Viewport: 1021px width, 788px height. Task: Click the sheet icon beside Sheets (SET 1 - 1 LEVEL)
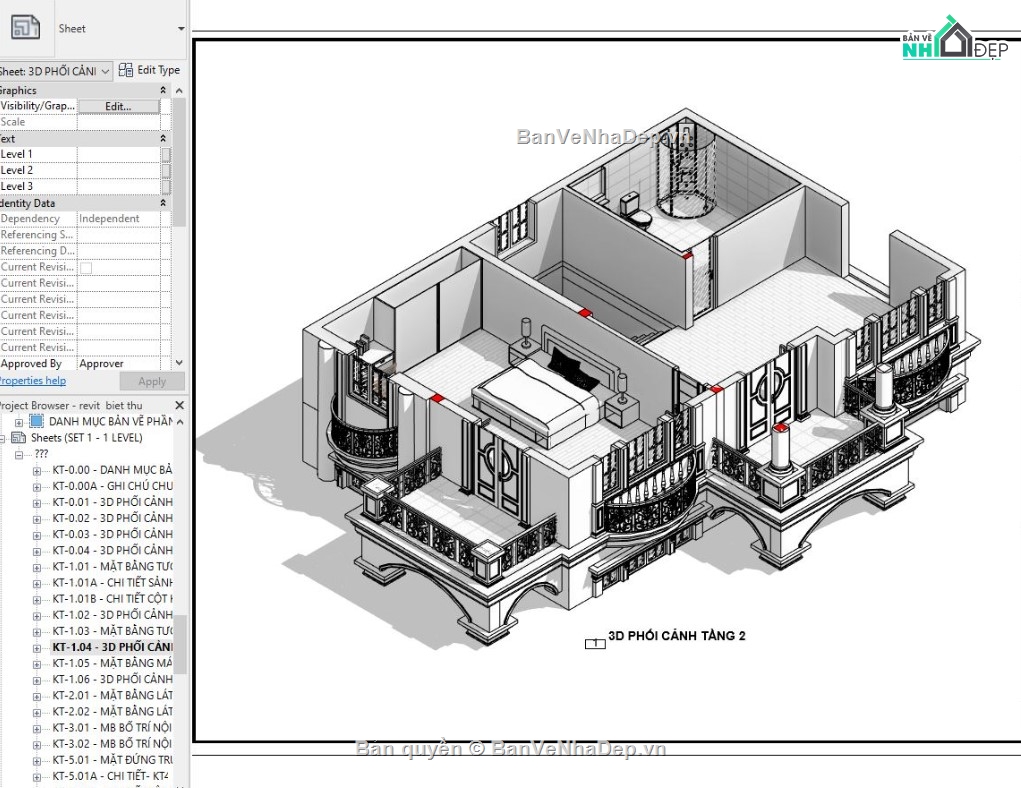coord(19,438)
